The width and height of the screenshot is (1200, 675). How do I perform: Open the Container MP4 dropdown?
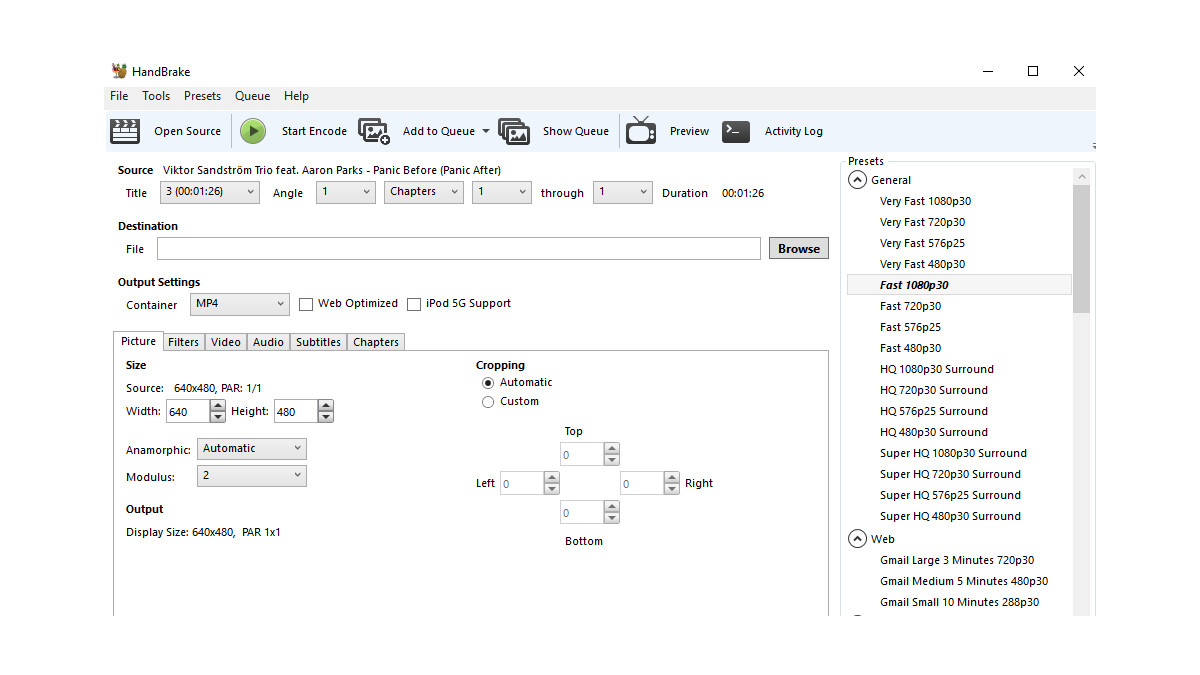[x=240, y=304]
